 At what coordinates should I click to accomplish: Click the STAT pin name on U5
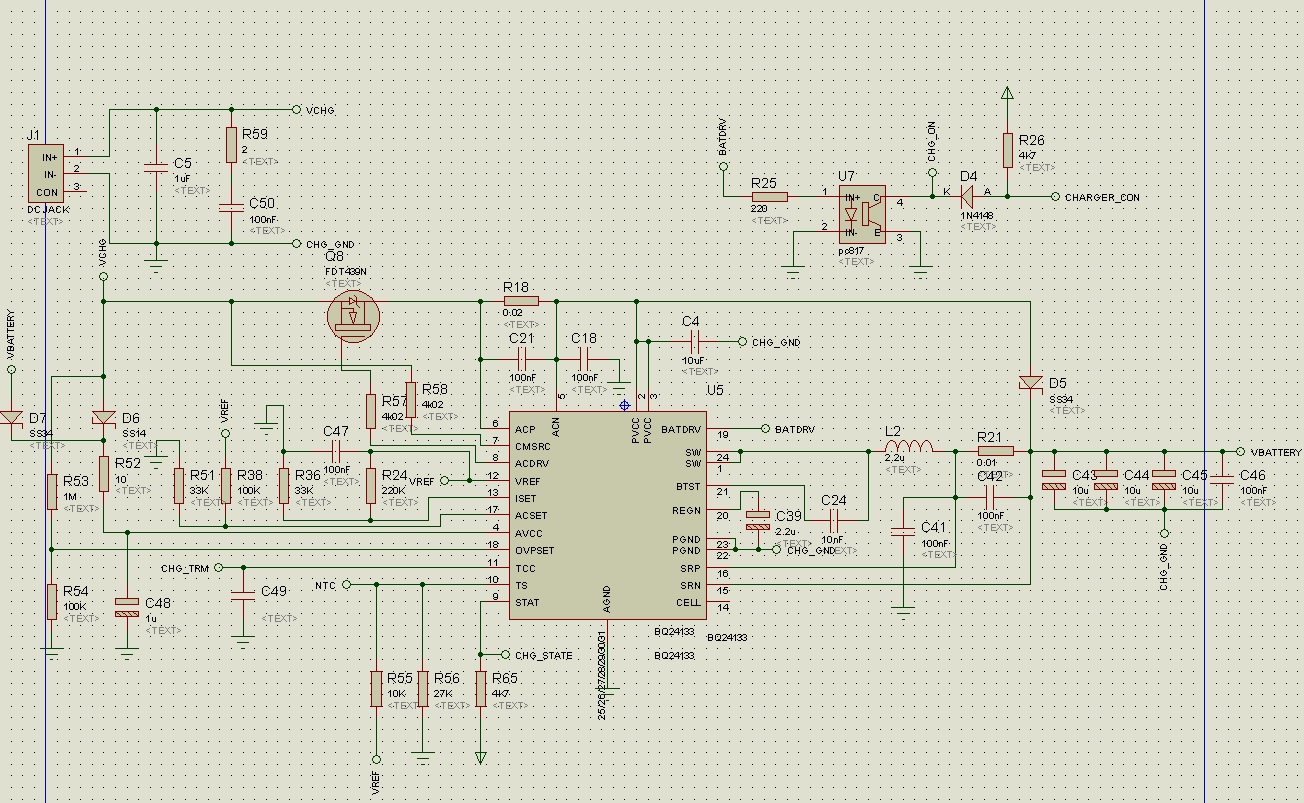pos(527,602)
